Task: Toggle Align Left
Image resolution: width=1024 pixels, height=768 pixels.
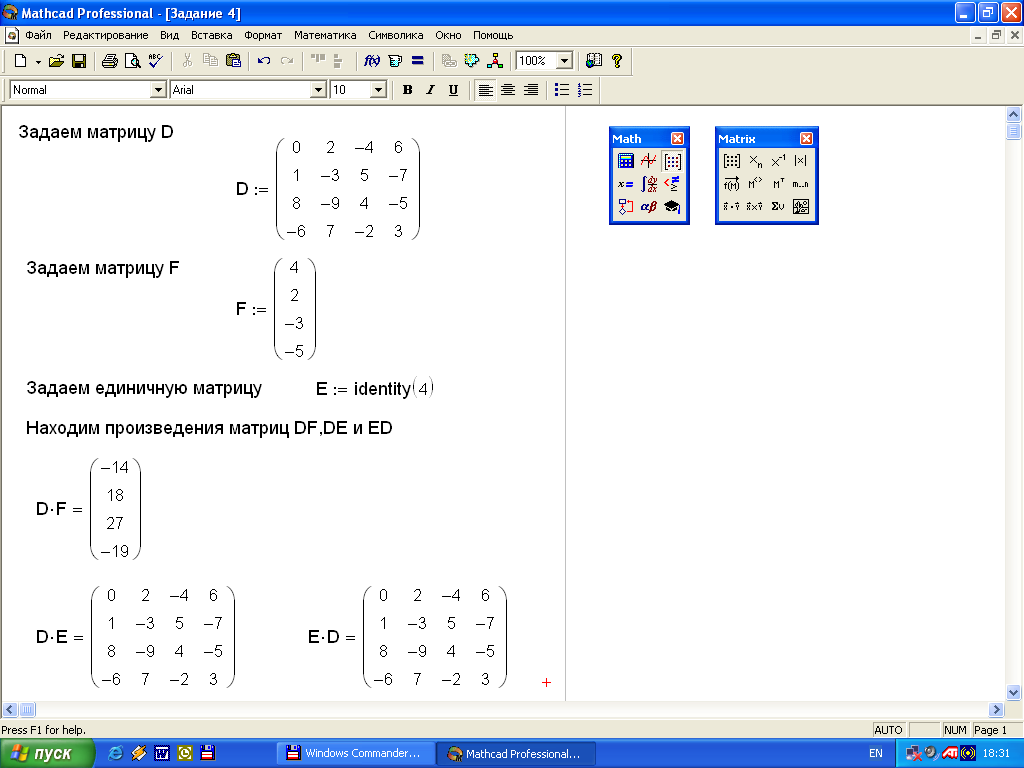Action: click(485, 90)
